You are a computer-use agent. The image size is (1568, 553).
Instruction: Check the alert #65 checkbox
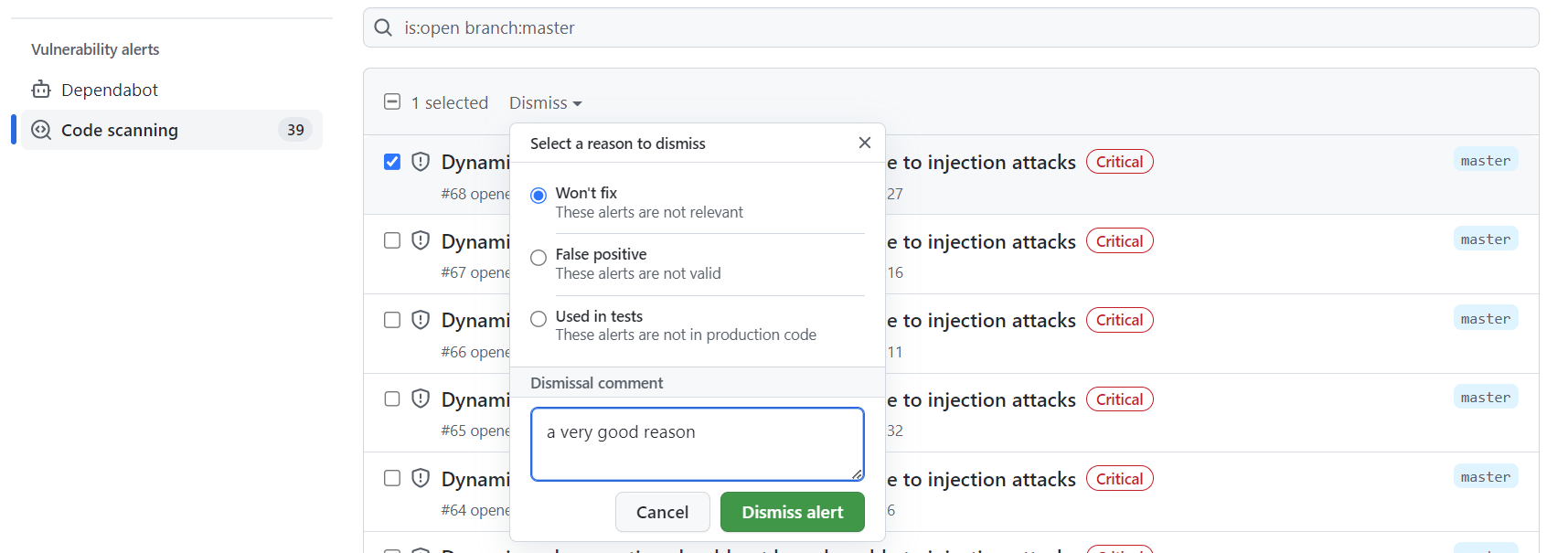coord(392,399)
